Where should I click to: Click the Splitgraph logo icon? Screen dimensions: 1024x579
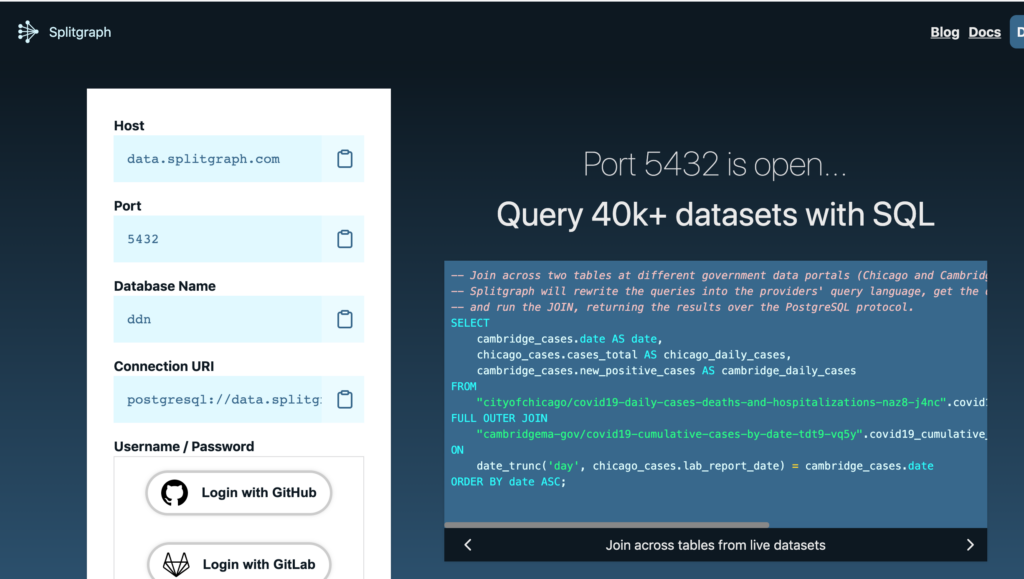coord(28,32)
